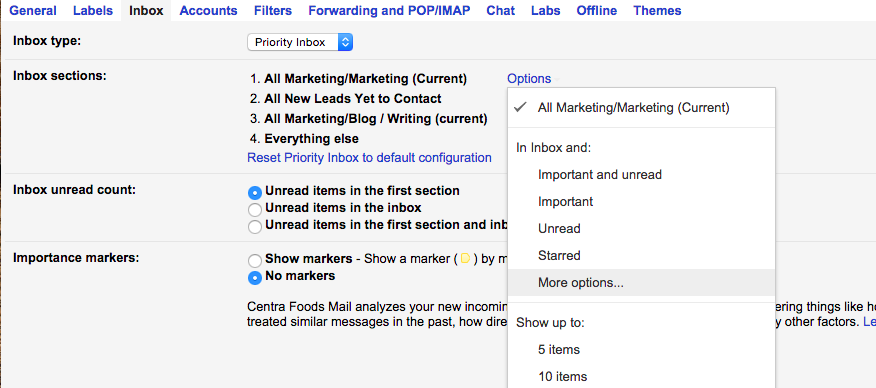Open Forwarding and POP/IMAP tab

pyautogui.click(x=389, y=11)
